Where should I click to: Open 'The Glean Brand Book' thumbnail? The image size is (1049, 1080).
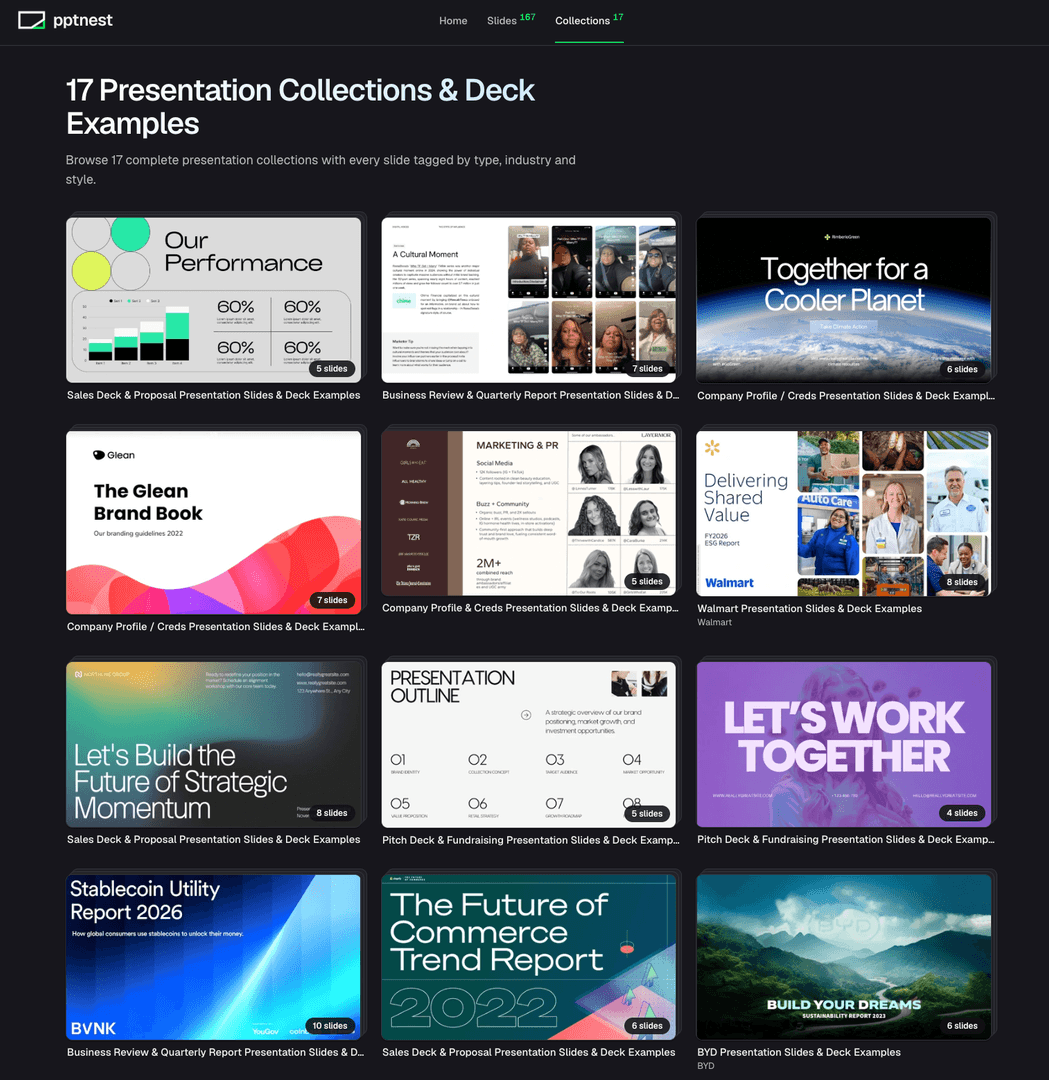point(214,522)
